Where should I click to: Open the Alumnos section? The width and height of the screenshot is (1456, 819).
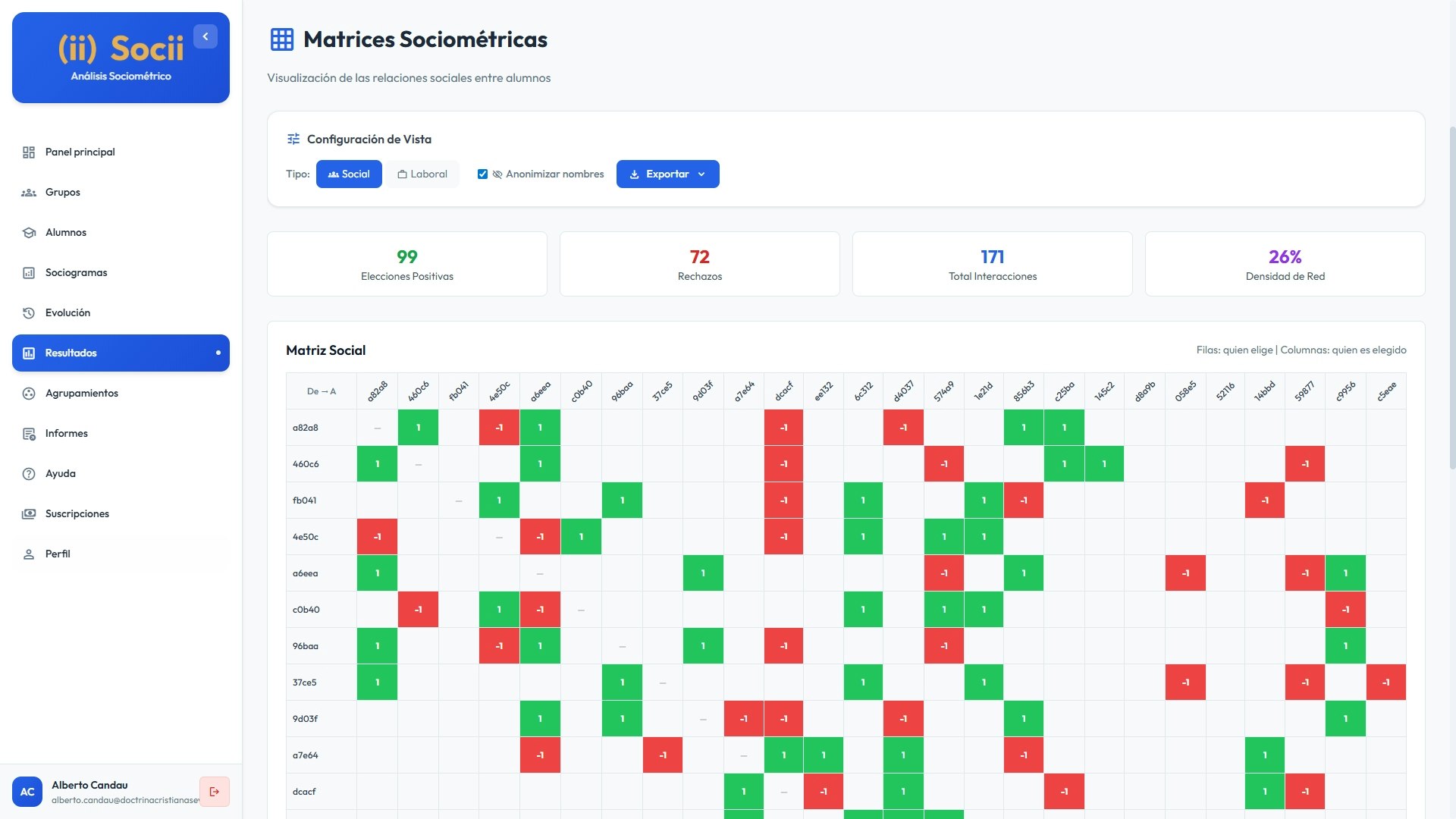click(64, 232)
